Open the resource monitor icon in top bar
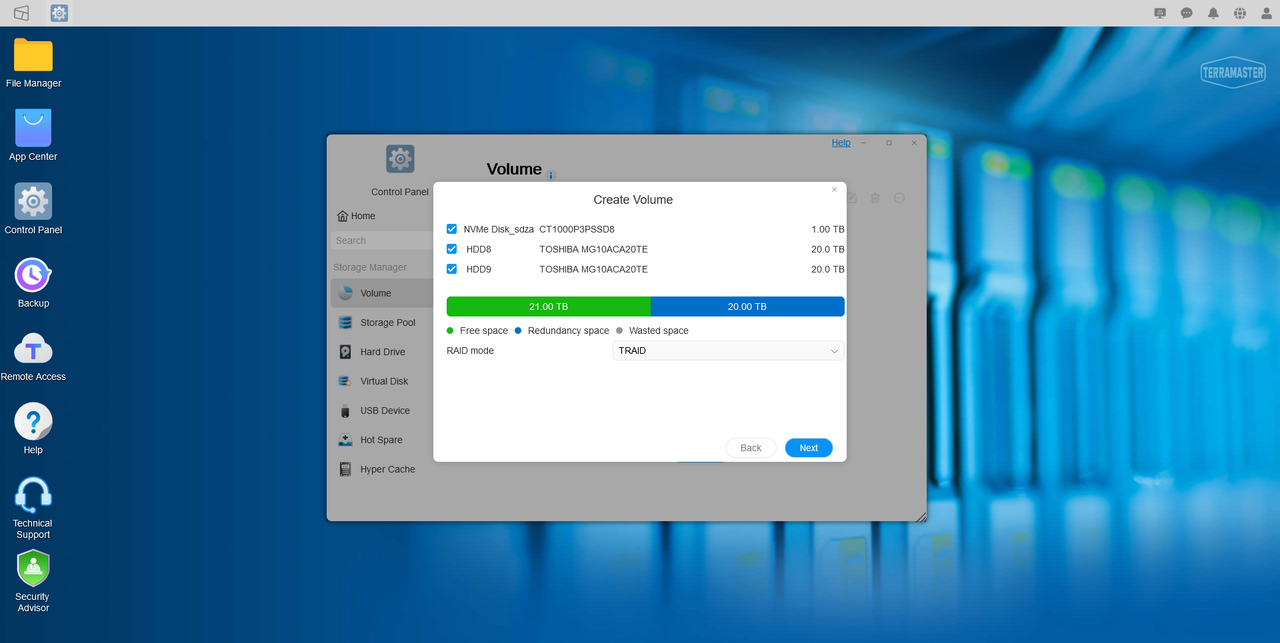 1160,13
